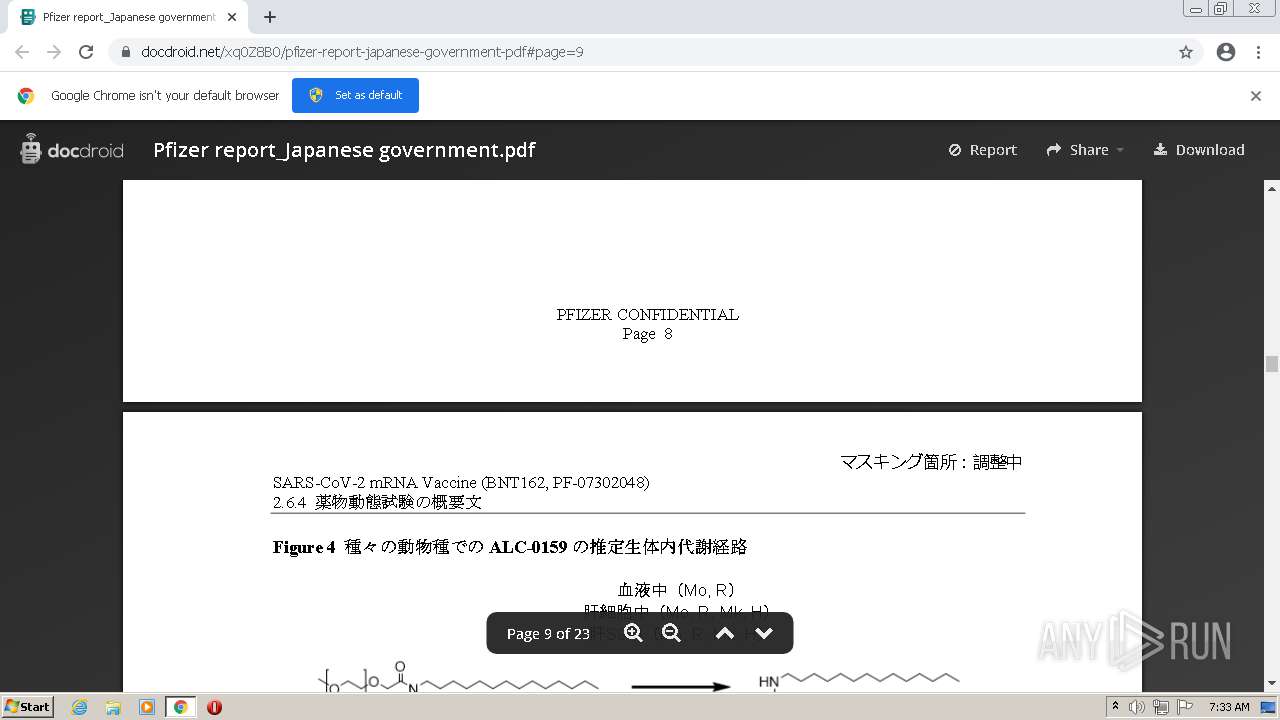Click the scrollbar up arrow
The height and width of the screenshot is (720, 1280).
point(1272,188)
